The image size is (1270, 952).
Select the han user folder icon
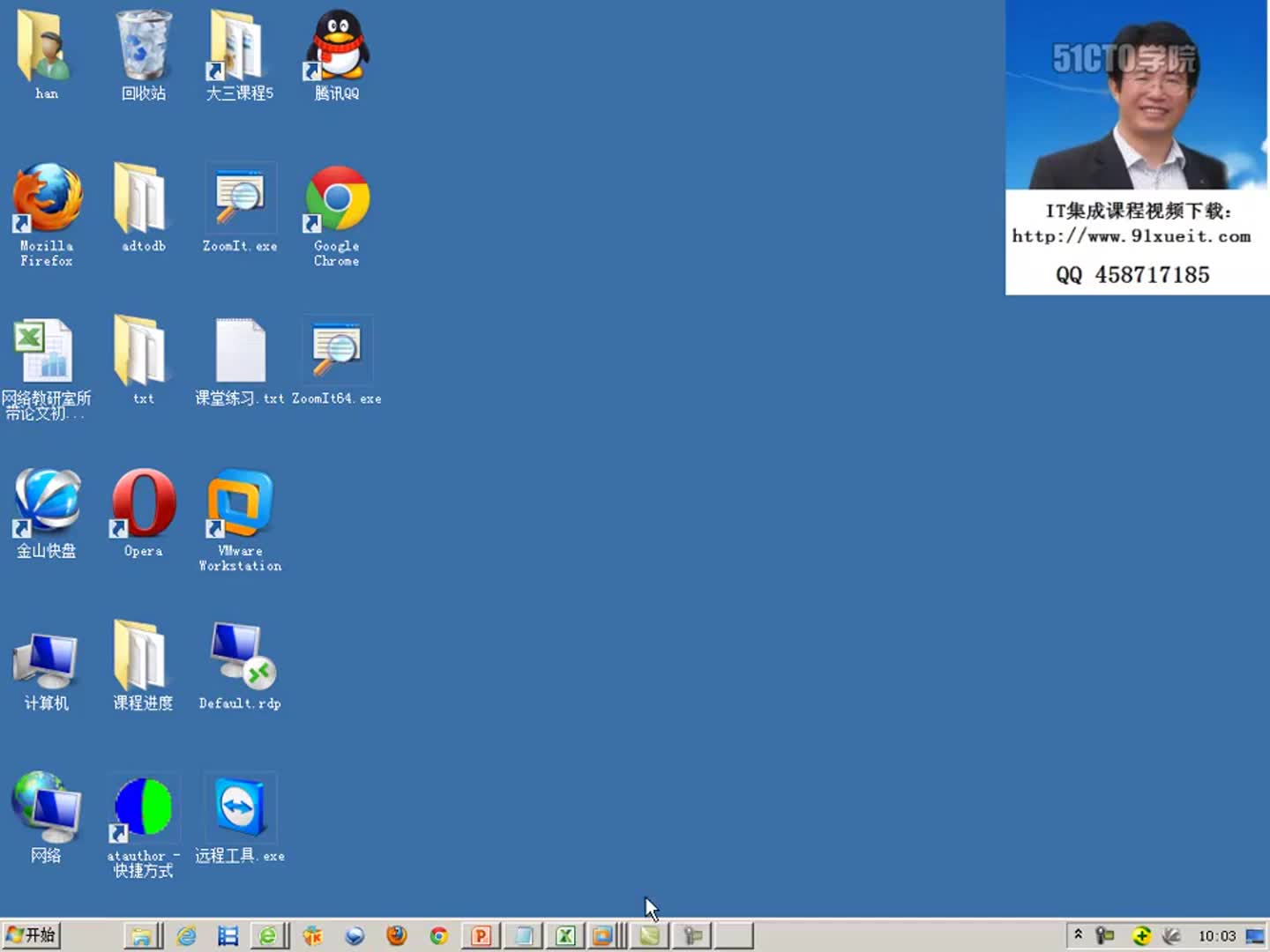tap(46, 55)
